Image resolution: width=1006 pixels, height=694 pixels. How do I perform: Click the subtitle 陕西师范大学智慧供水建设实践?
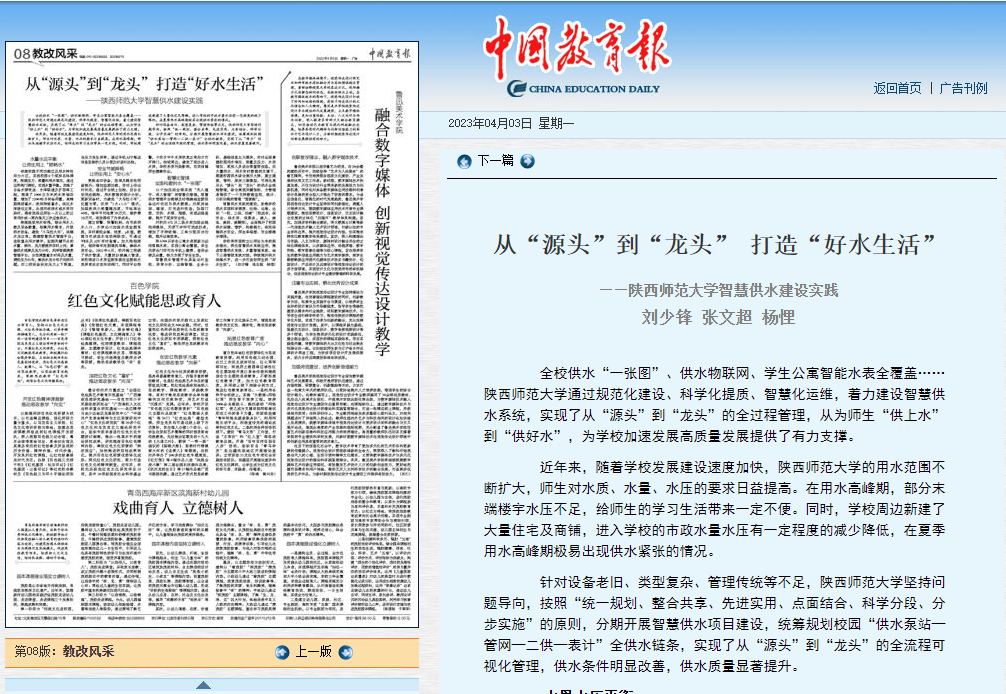tap(719, 291)
